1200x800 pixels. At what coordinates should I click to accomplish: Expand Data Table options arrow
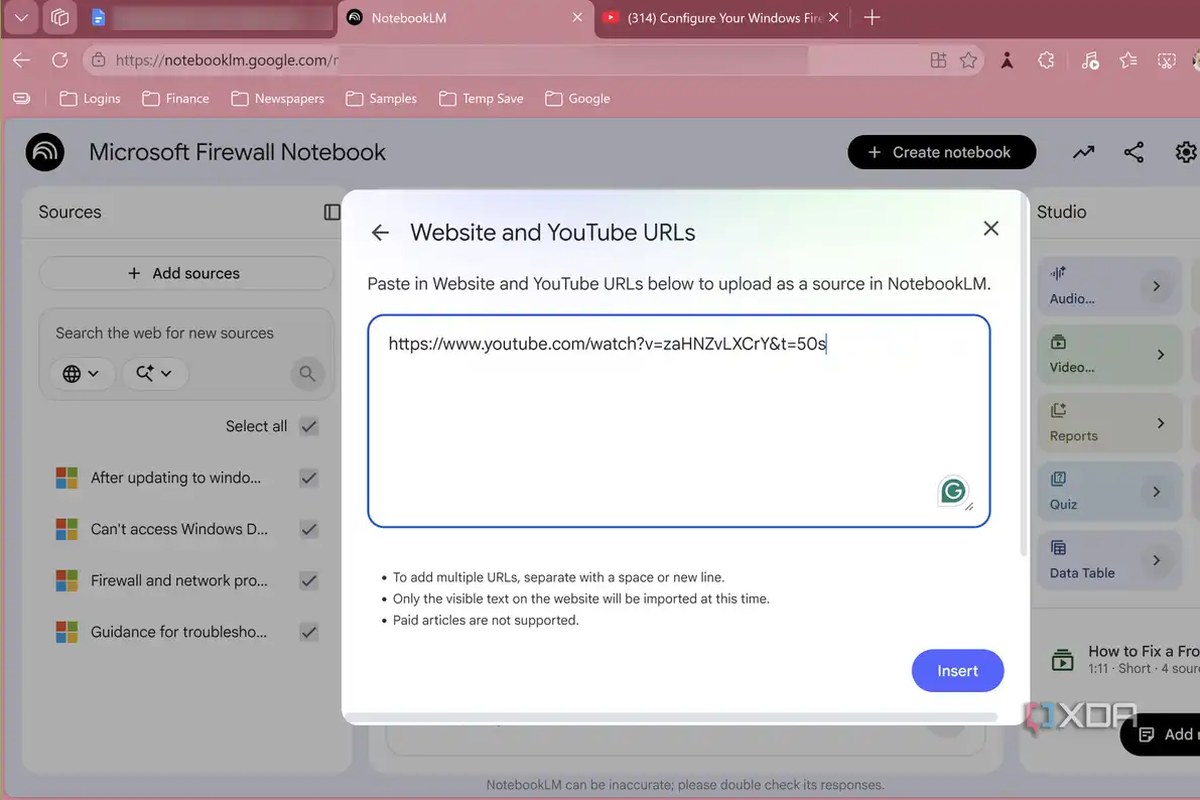1157,560
